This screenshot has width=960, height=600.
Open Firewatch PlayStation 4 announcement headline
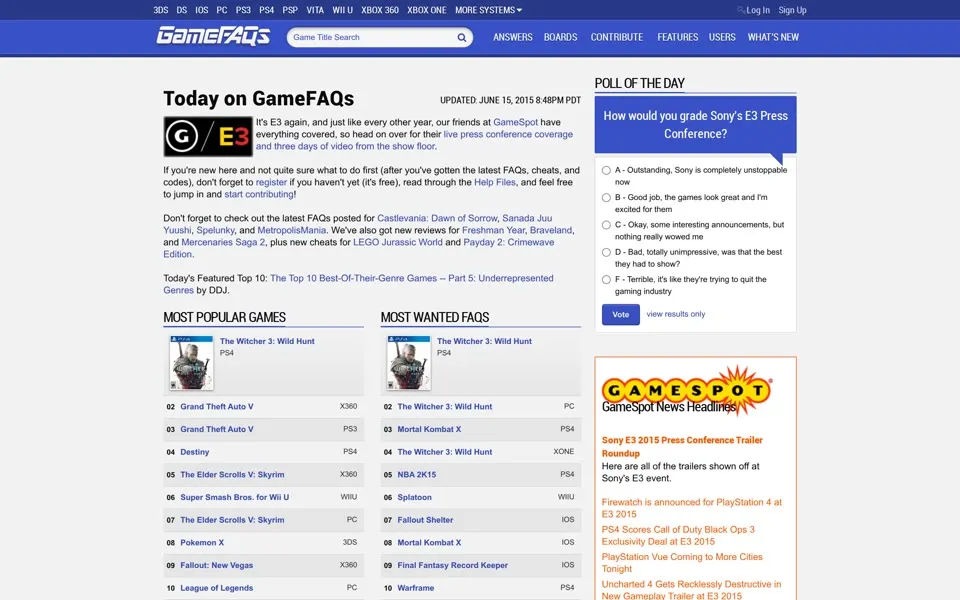[x=692, y=508]
